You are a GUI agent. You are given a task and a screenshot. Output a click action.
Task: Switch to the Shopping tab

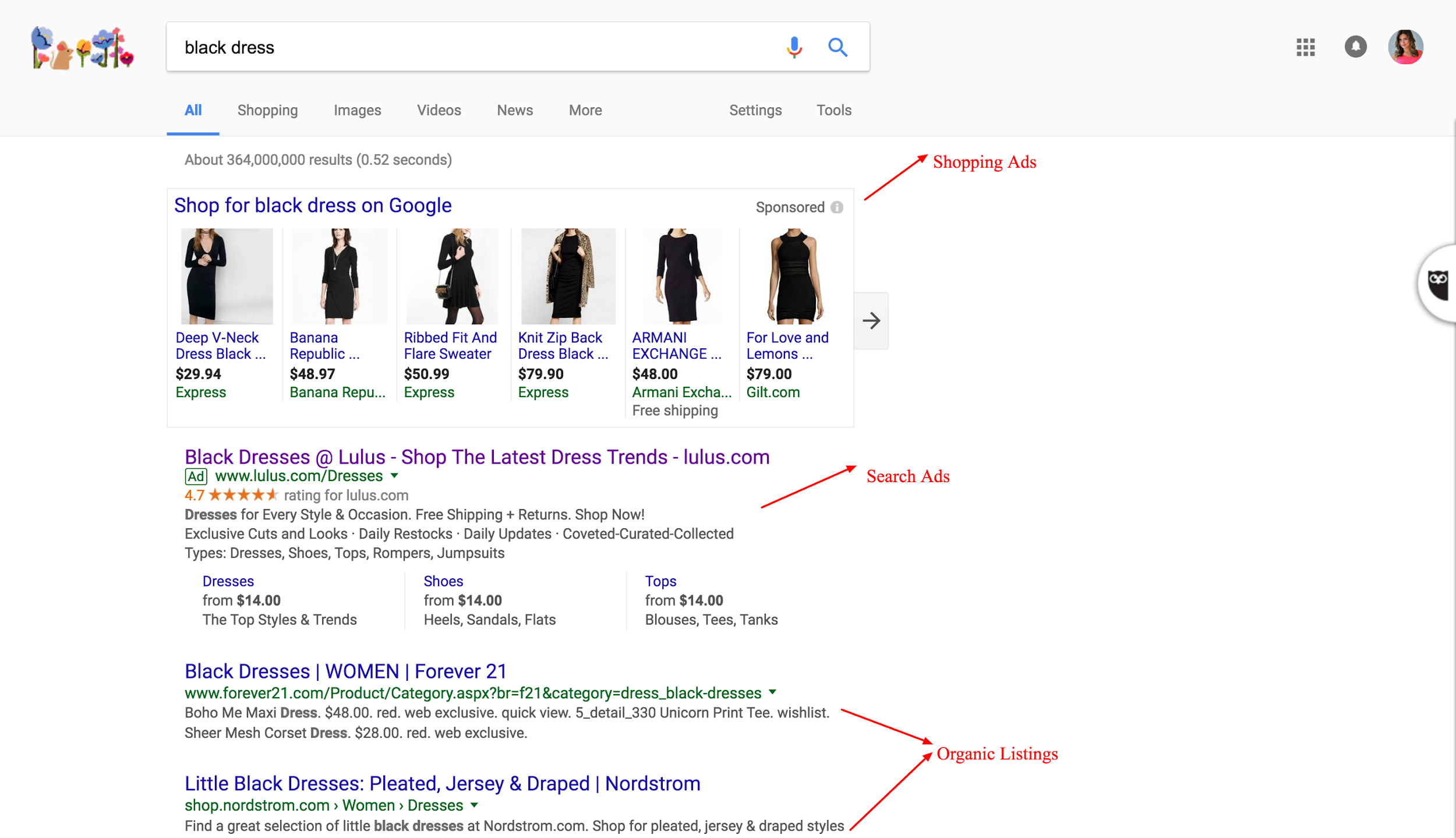(267, 110)
